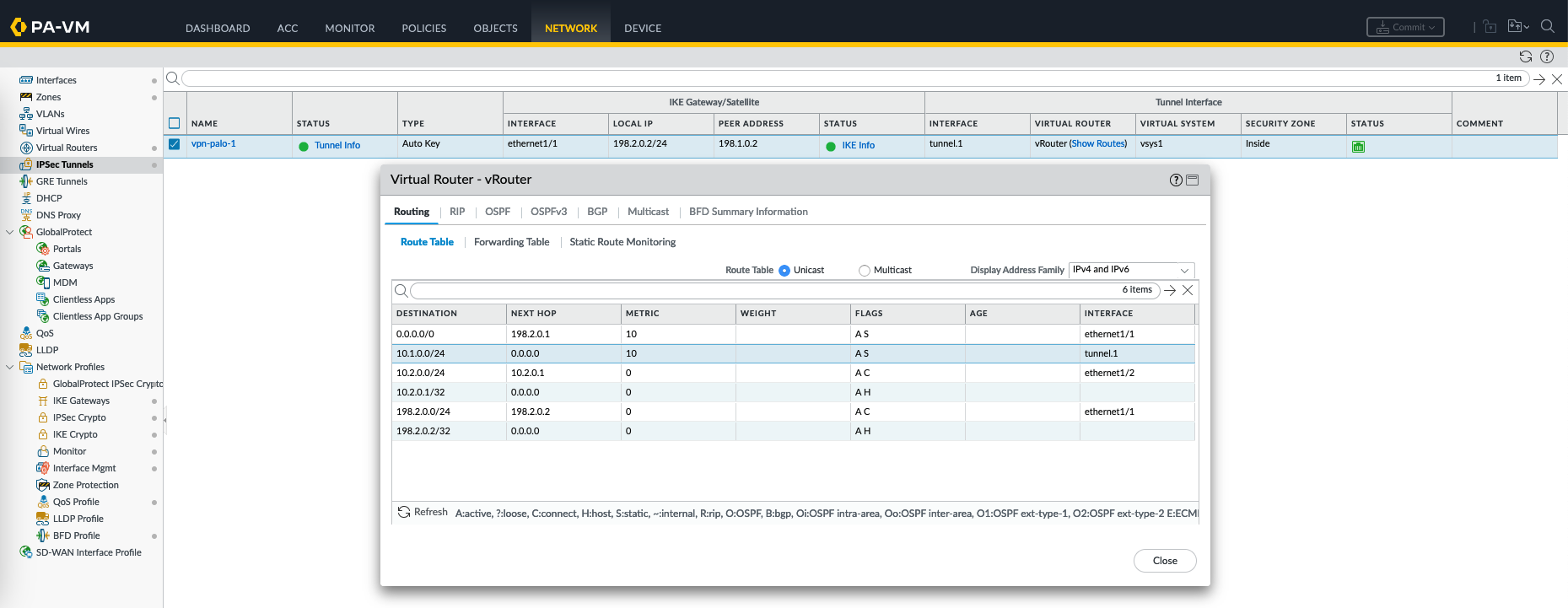The image size is (1568, 608).
Task: Select the Multicast route table radio button
Action: click(864, 271)
